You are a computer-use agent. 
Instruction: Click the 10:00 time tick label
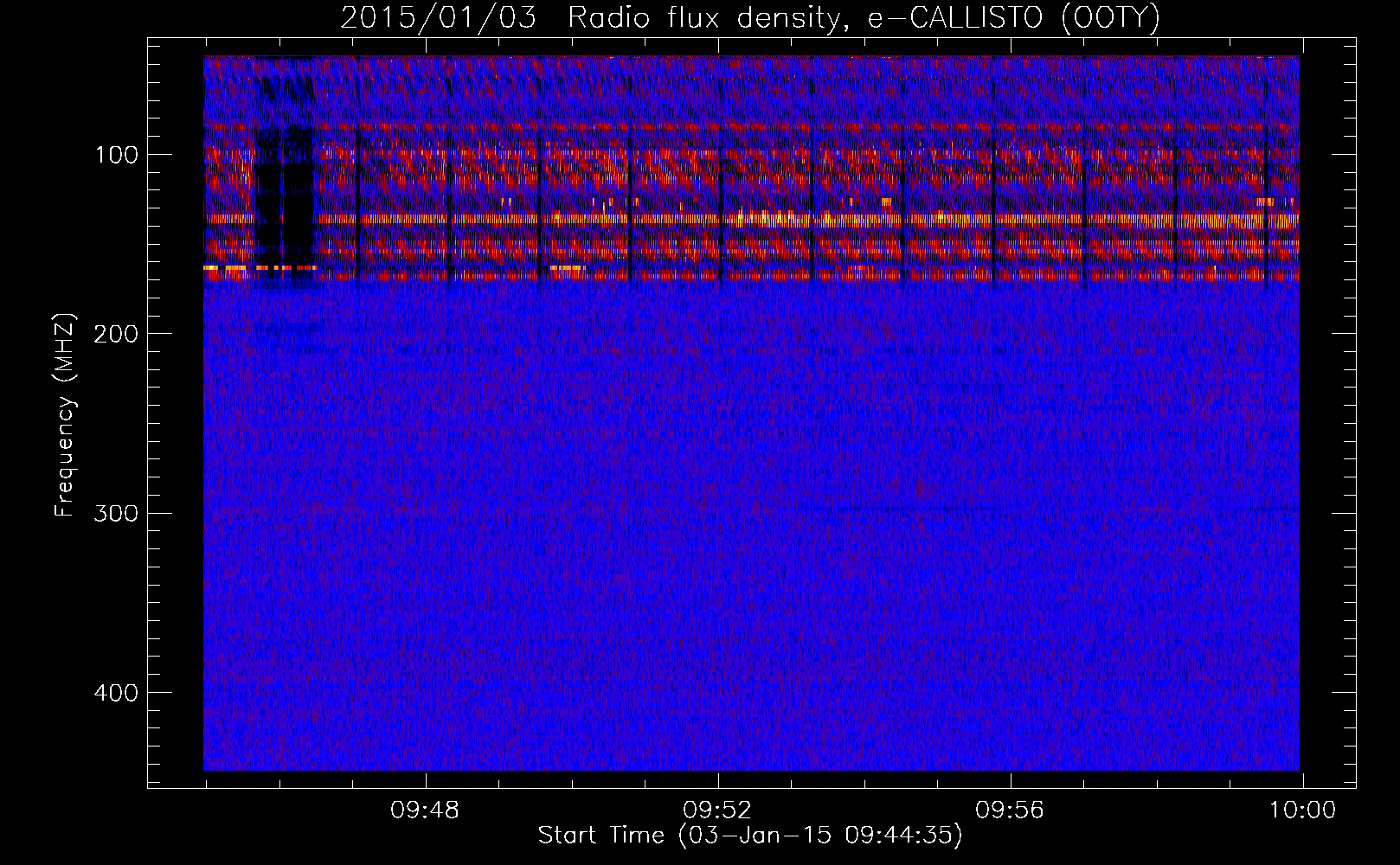pos(1302,811)
